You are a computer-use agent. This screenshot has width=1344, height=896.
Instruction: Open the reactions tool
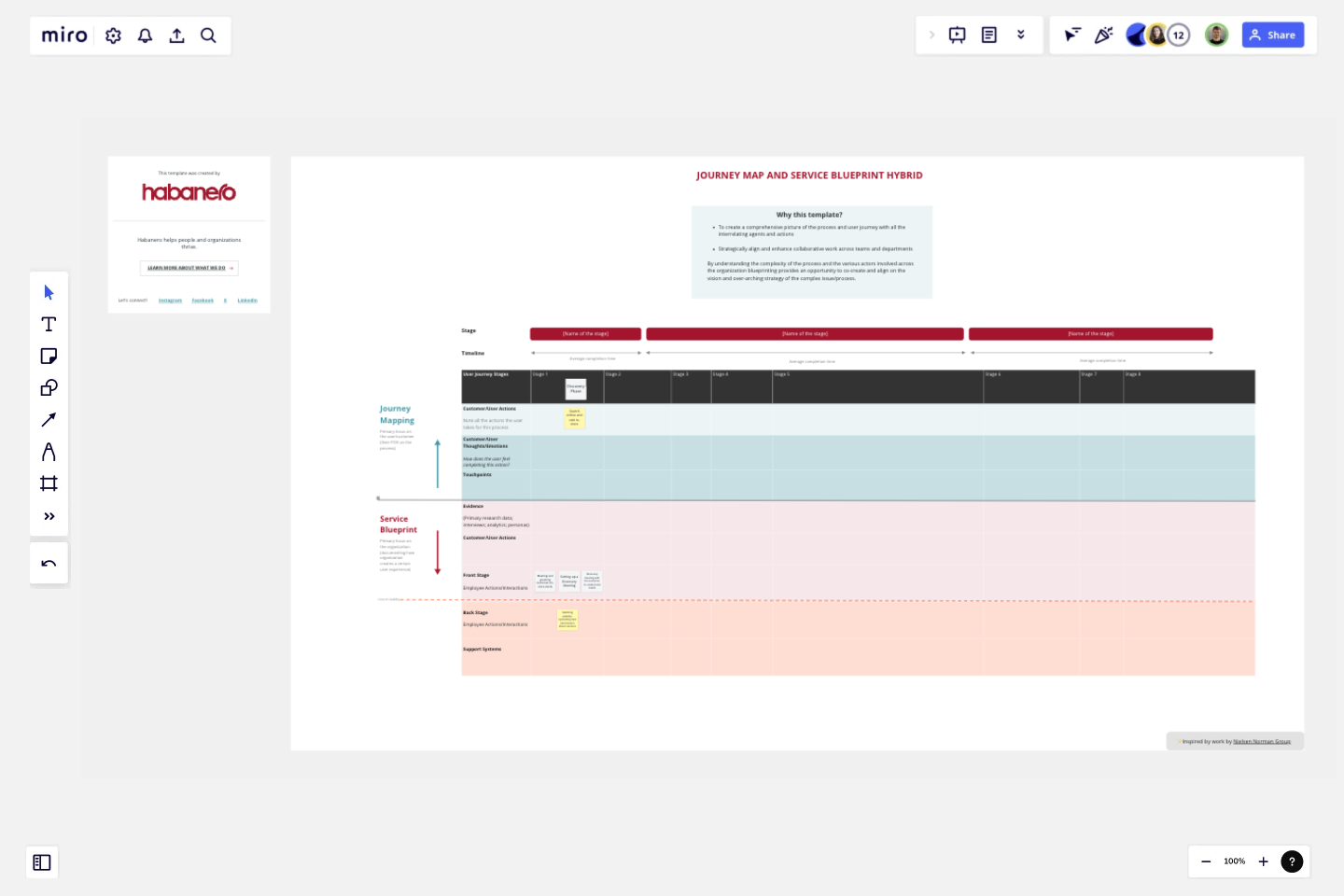(x=1103, y=35)
